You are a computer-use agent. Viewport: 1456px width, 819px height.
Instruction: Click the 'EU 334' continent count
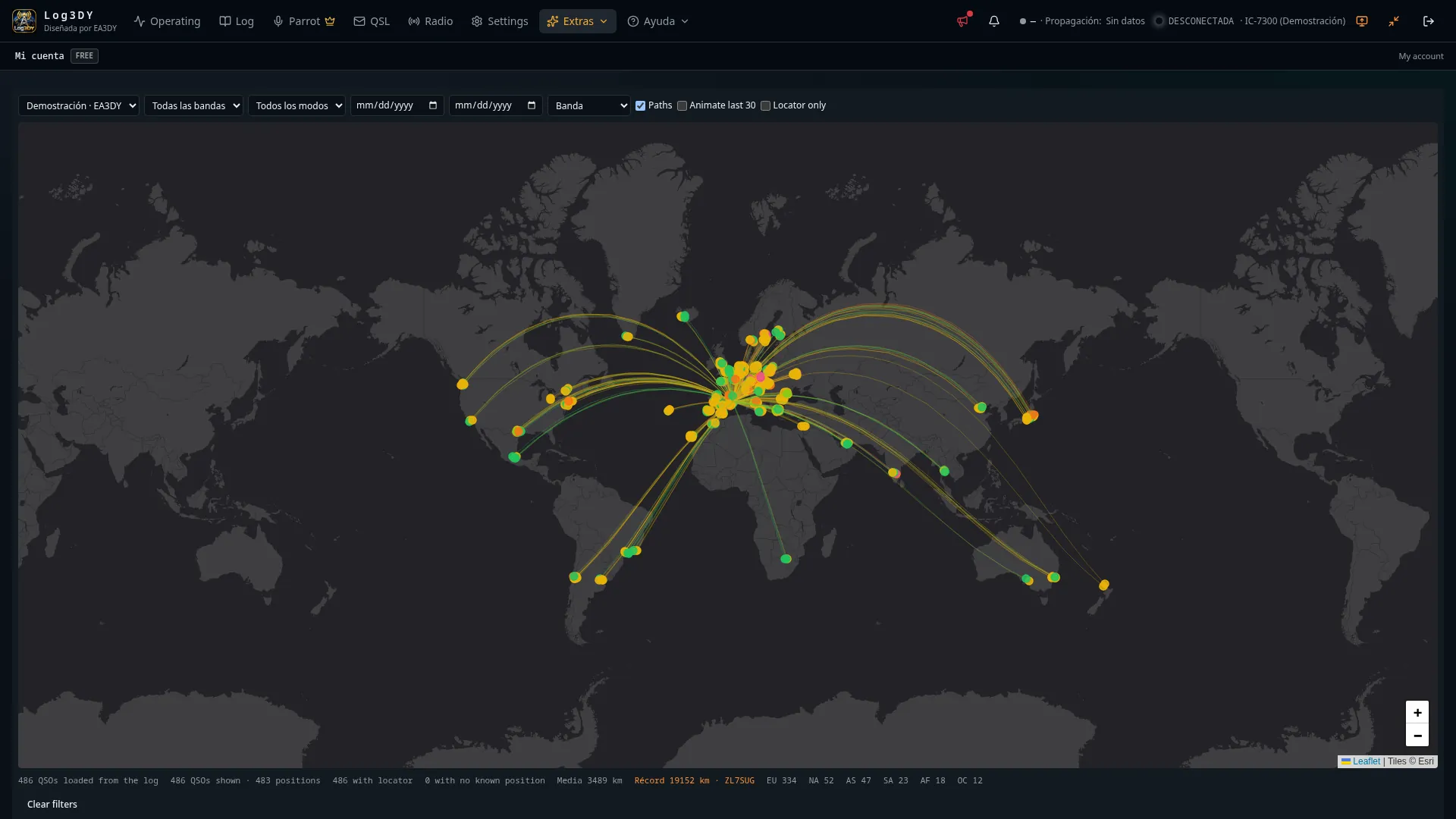(781, 780)
